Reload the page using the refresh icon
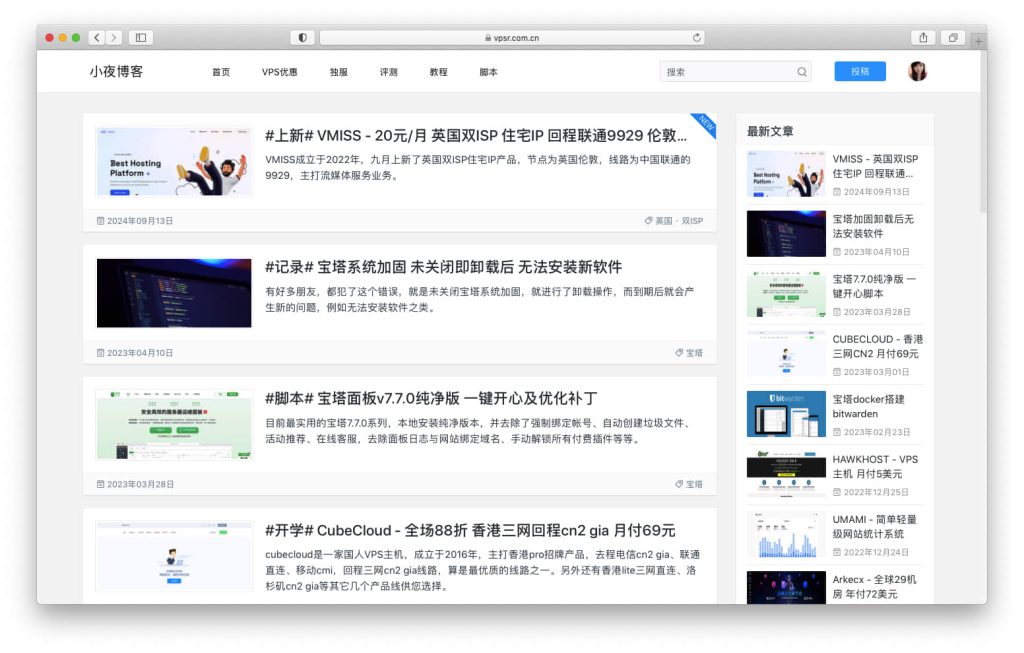The height and width of the screenshot is (653, 1024). pyautogui.click(x=697, y=38)
